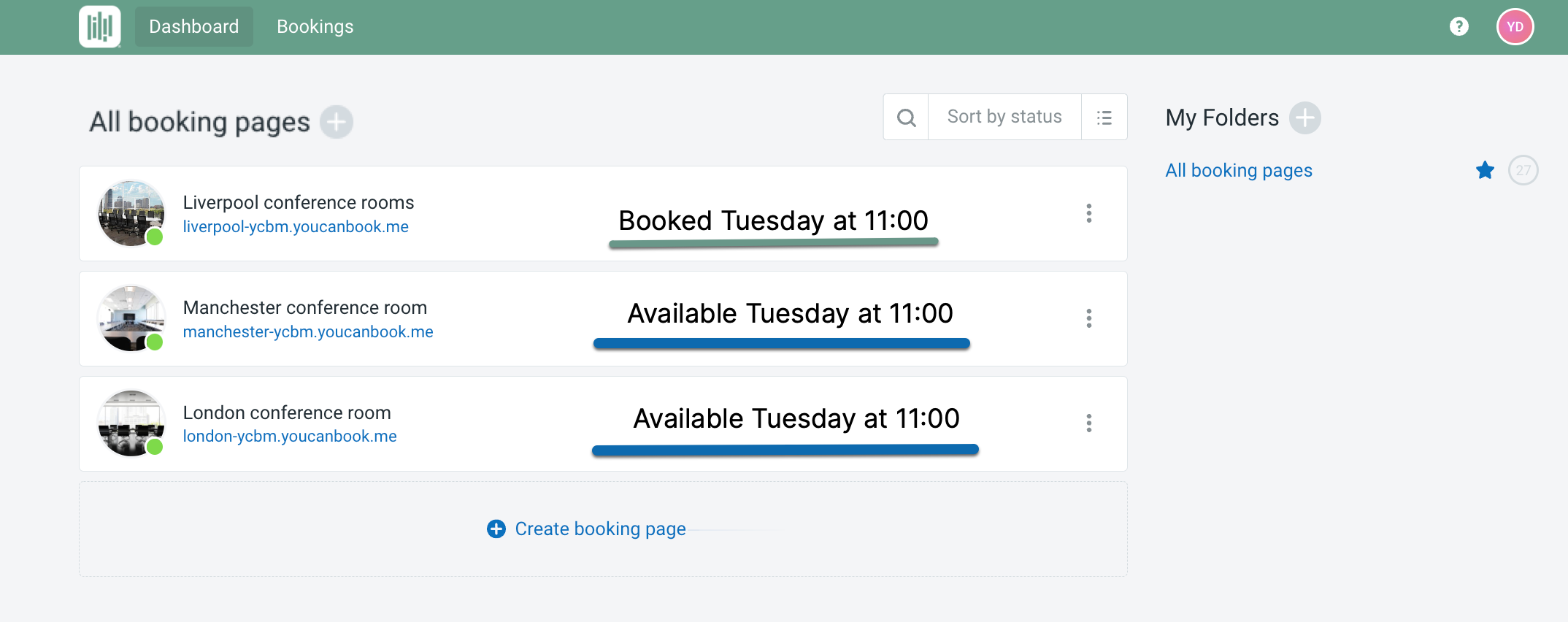Open the list view options selector
1568x622 pixels.
1104,117
